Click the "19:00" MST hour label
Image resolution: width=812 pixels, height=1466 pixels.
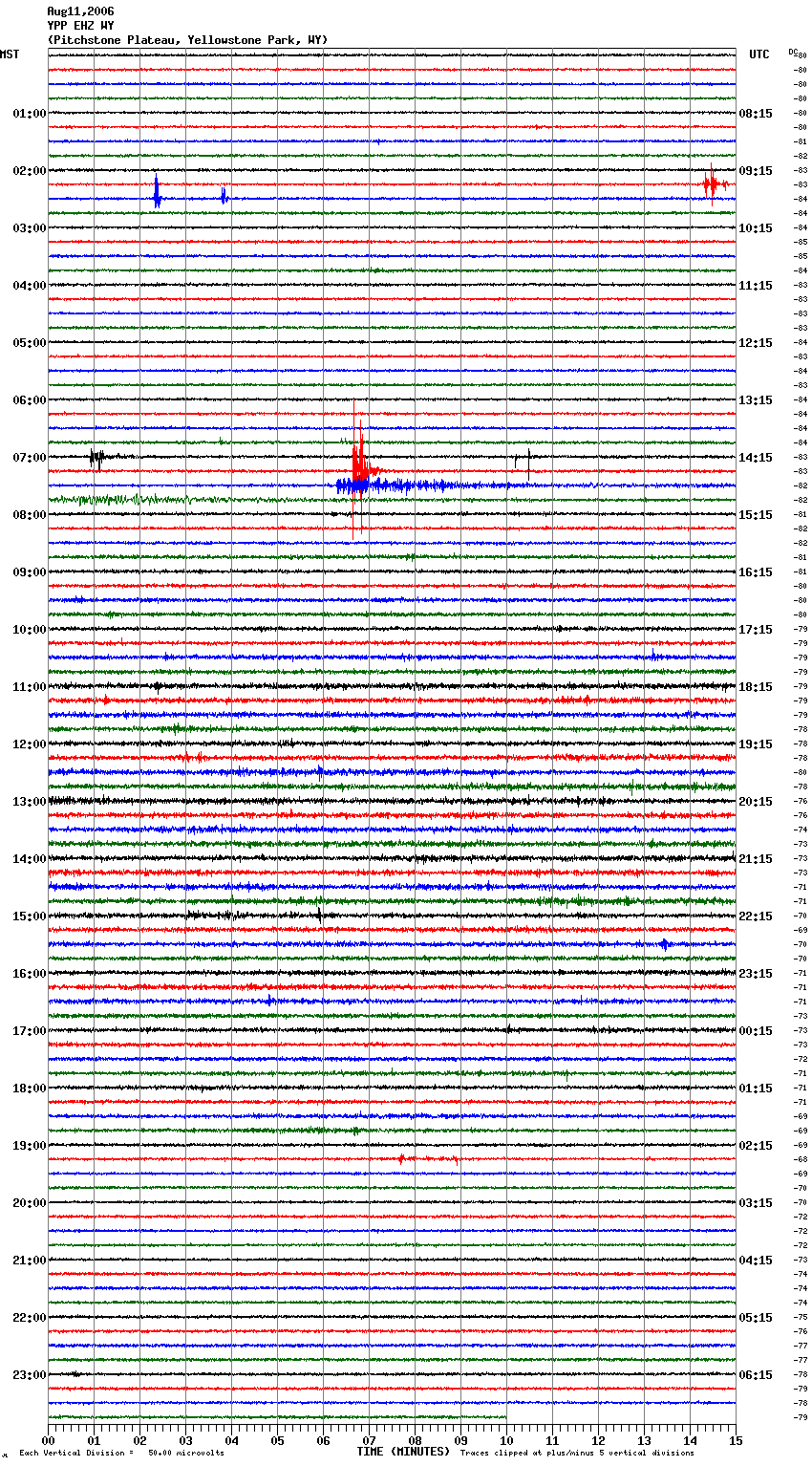[30, 1146]
